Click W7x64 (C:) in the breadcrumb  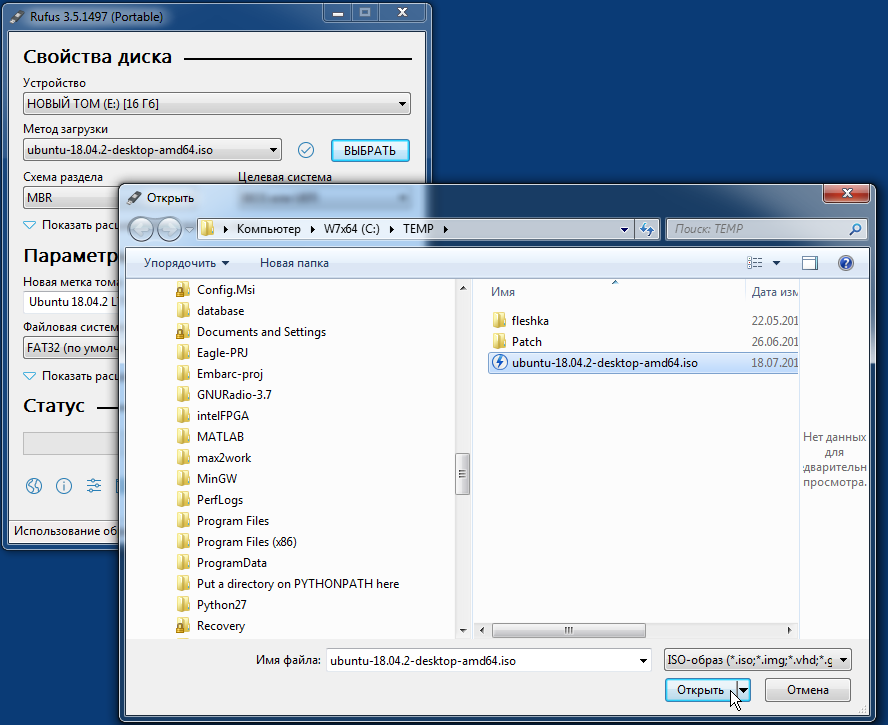(x=352, y=229)
